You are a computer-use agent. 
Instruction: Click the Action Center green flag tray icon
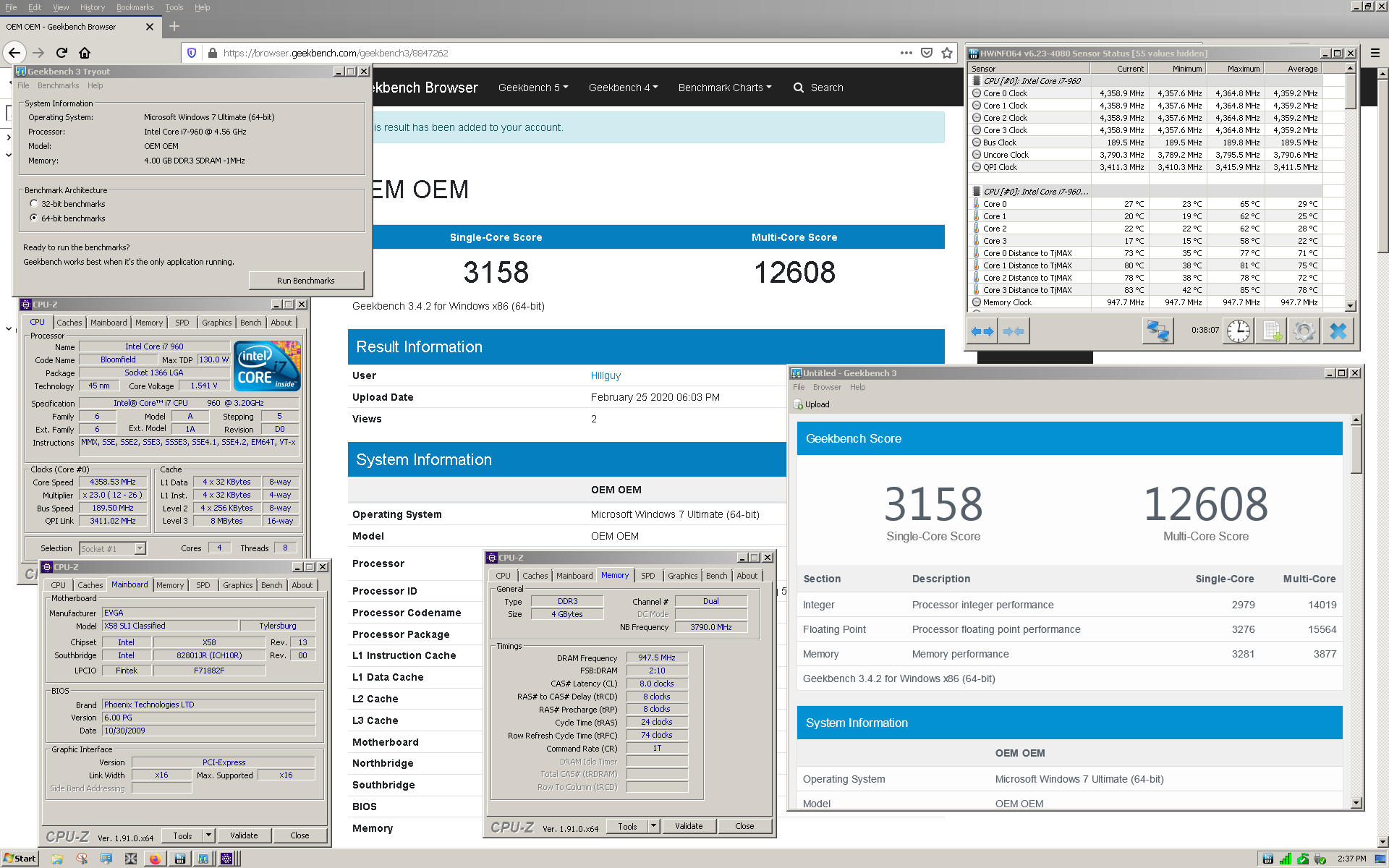(1303, 859)
